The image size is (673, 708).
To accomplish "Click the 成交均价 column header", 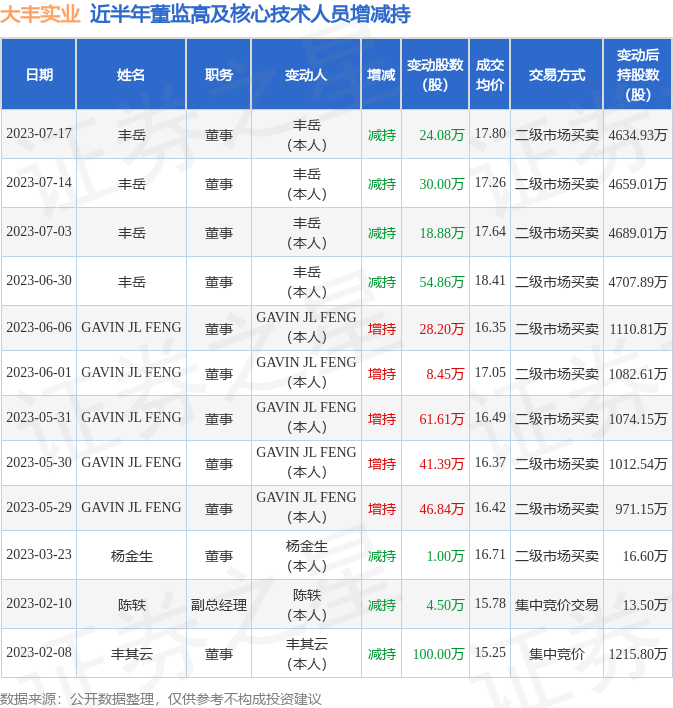I will [490, 75].
